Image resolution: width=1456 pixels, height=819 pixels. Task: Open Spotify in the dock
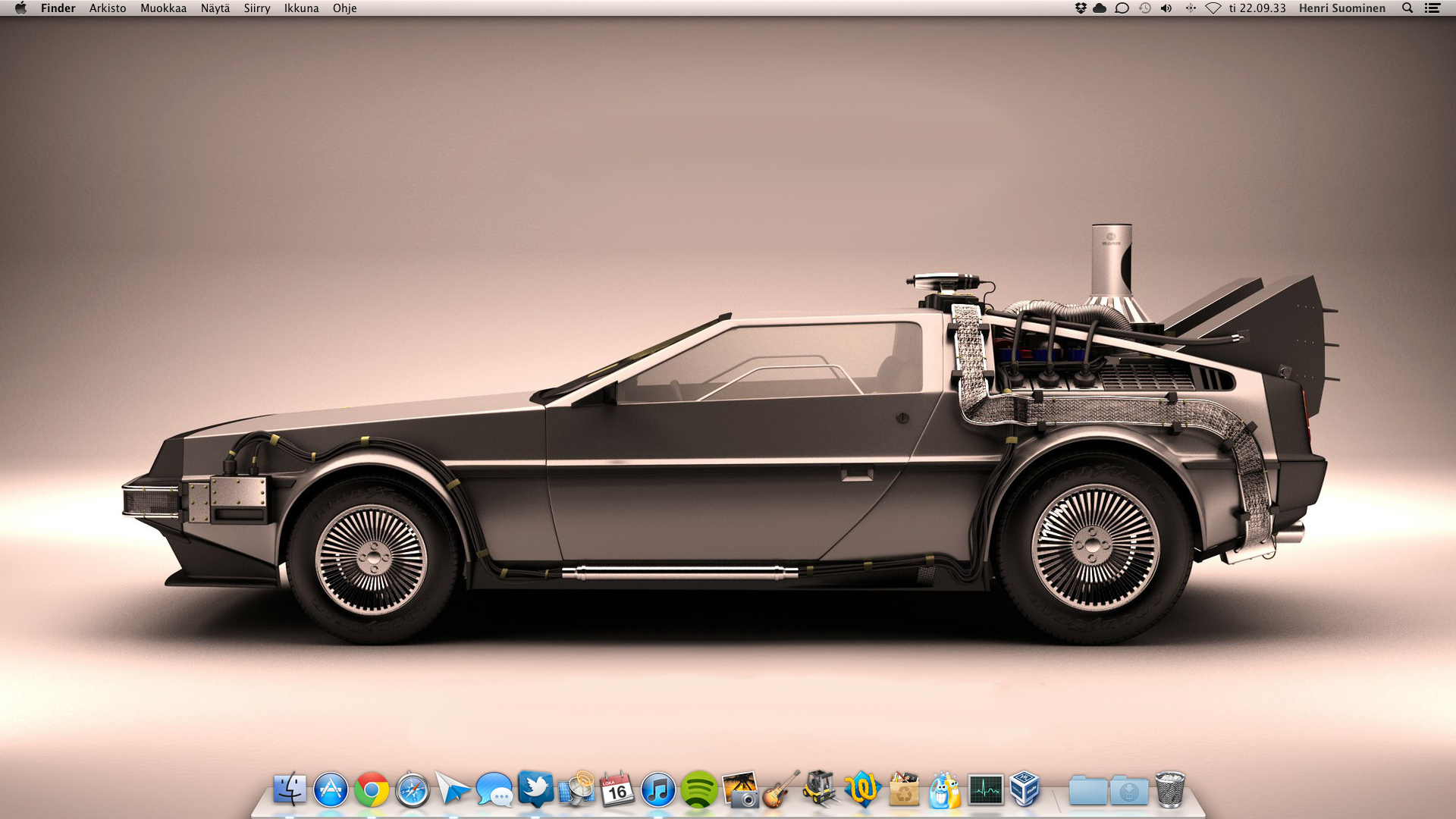pyautogui.click(x=699, y=790)
